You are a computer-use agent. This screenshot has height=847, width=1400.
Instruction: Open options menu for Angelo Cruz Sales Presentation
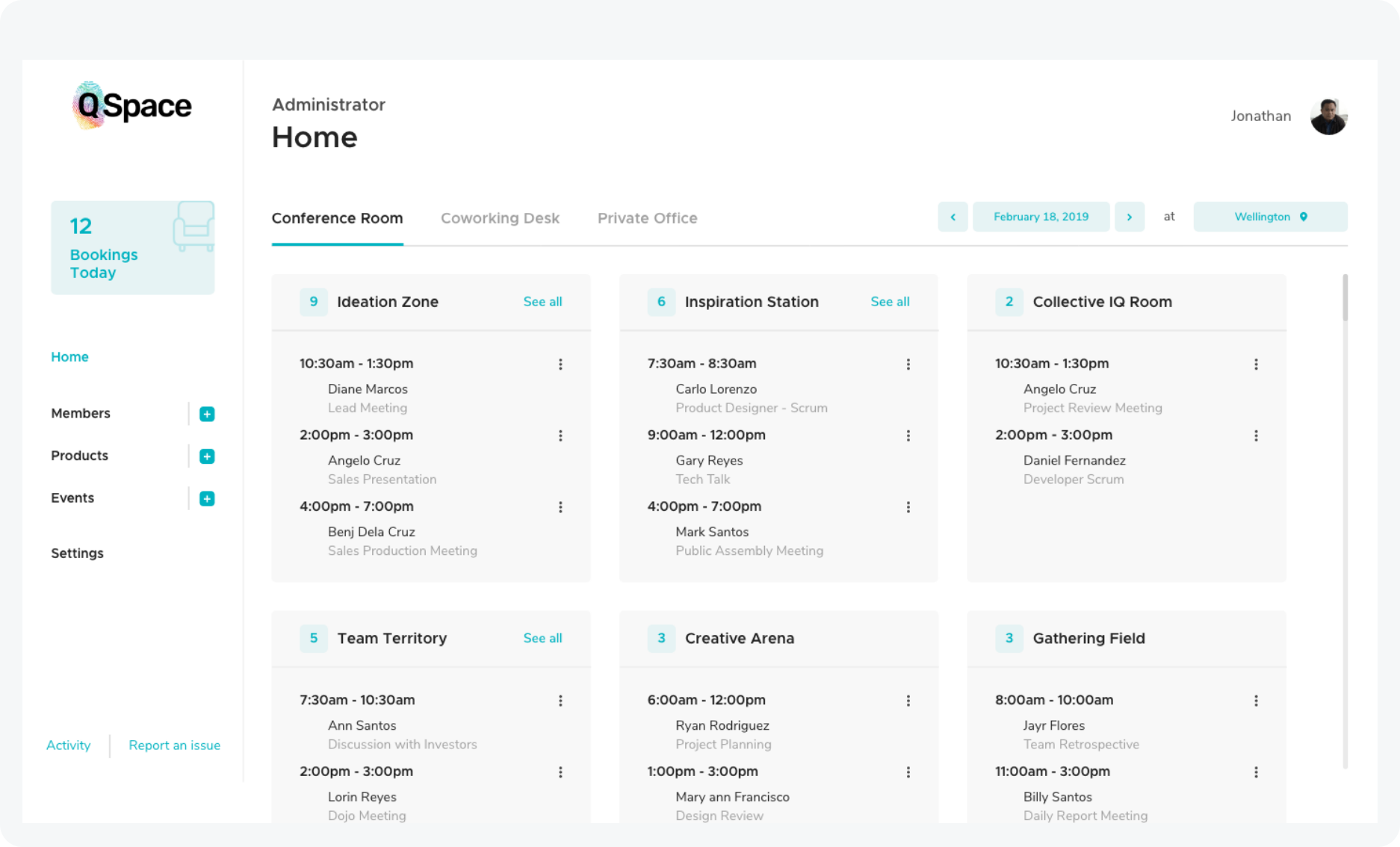tap(560, 435)
